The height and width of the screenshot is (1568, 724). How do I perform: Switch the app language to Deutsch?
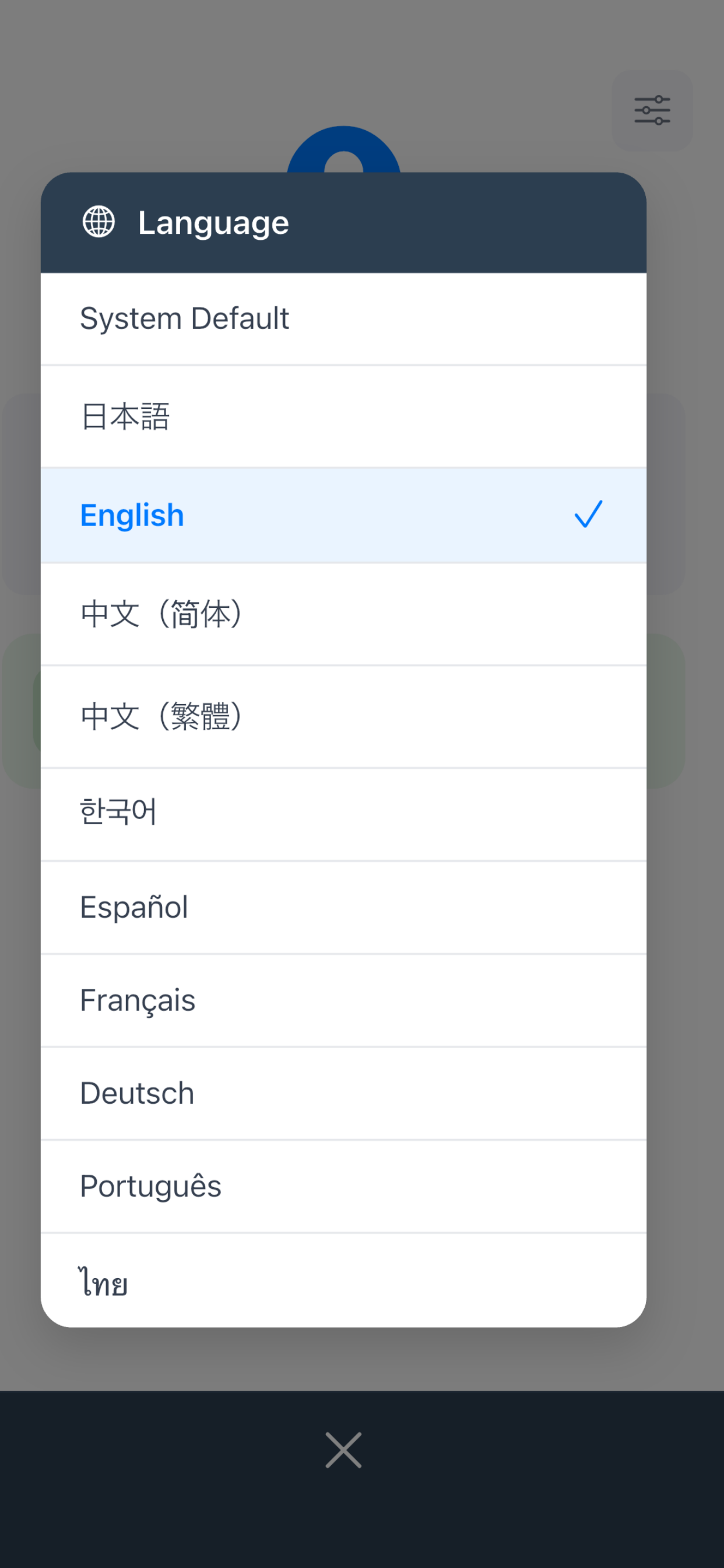pos(137,1093)
